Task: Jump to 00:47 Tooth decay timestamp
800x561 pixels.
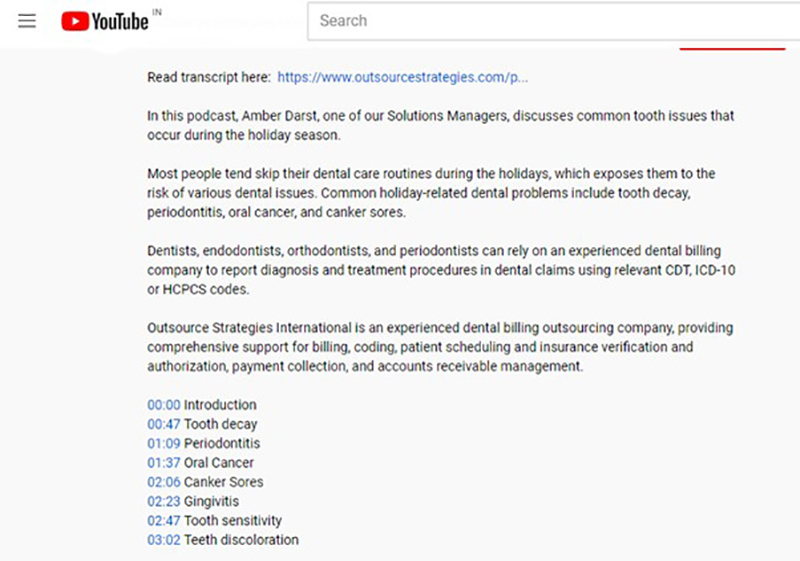Action: [164, 424]
